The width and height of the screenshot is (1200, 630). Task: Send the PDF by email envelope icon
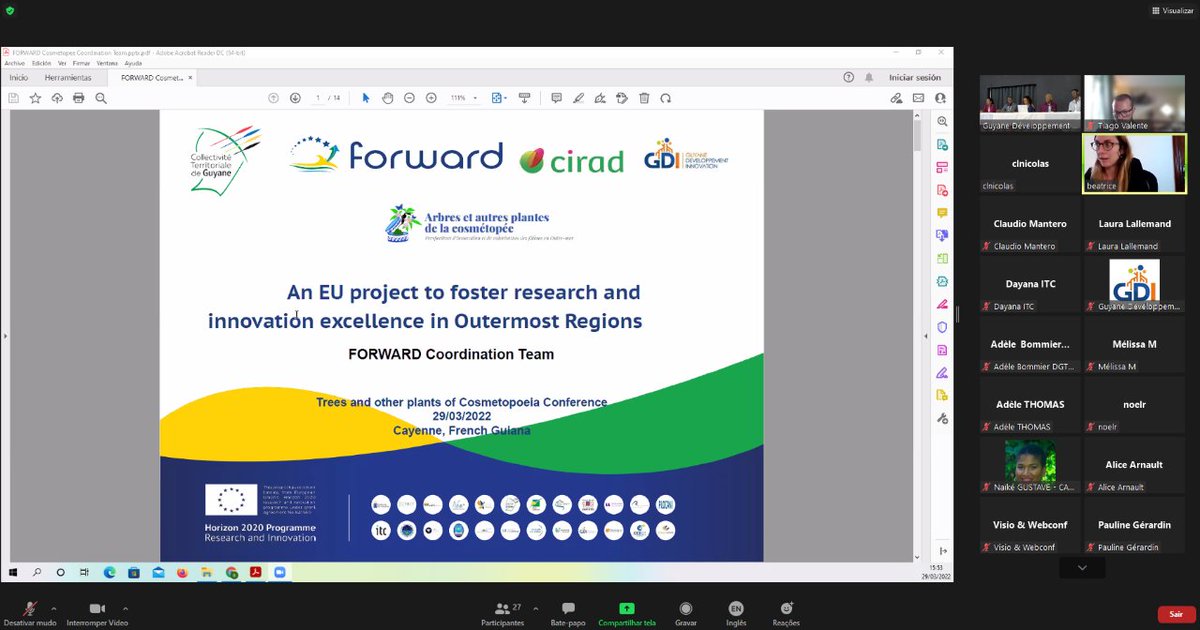point(919,98)
